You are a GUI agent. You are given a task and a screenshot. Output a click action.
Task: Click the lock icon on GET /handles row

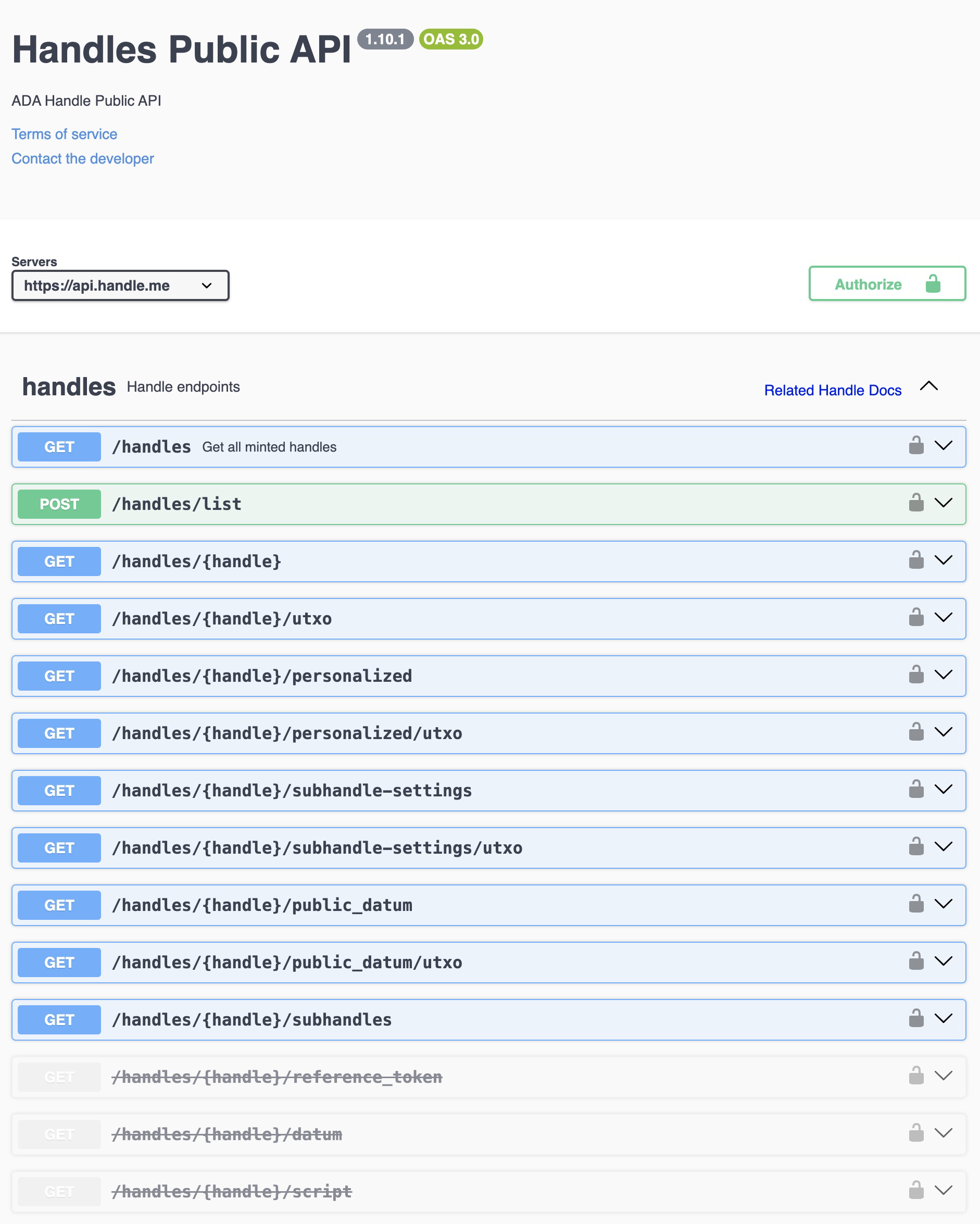click(916, 445)
